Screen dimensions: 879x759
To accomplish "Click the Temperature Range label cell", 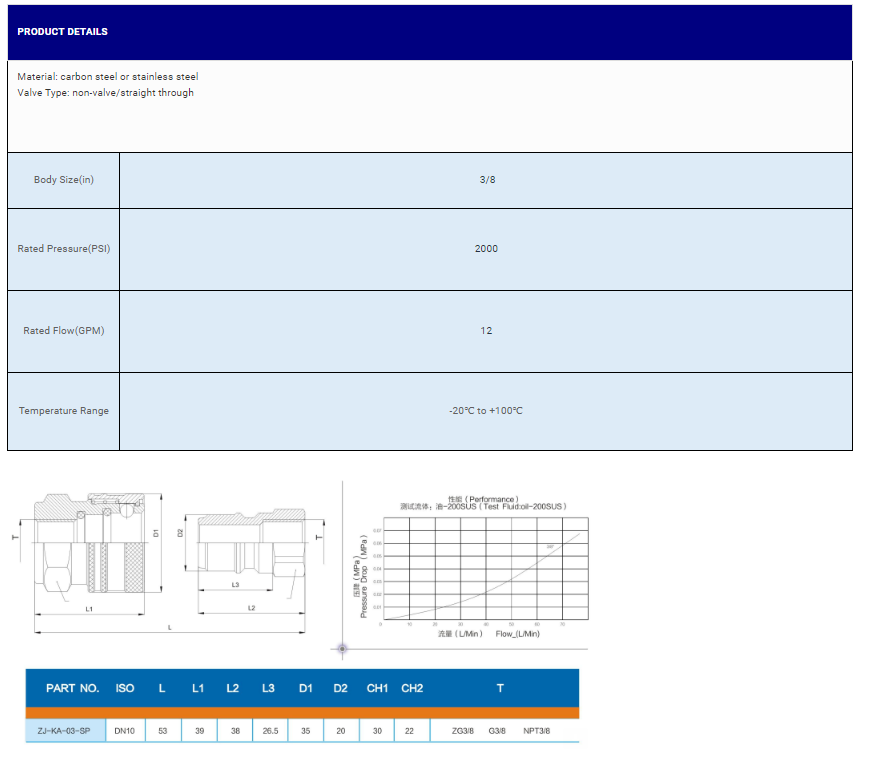I will click(x=64, y=411).
